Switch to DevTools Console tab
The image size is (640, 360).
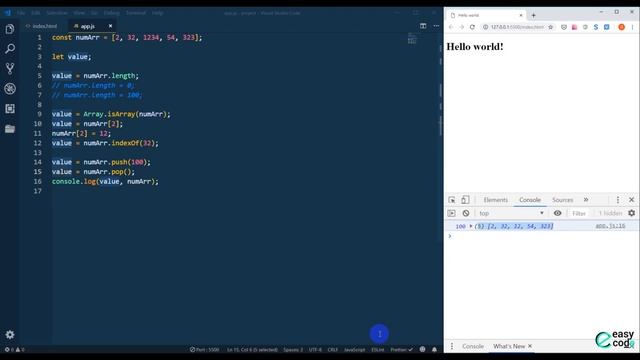tap(530, 200)
